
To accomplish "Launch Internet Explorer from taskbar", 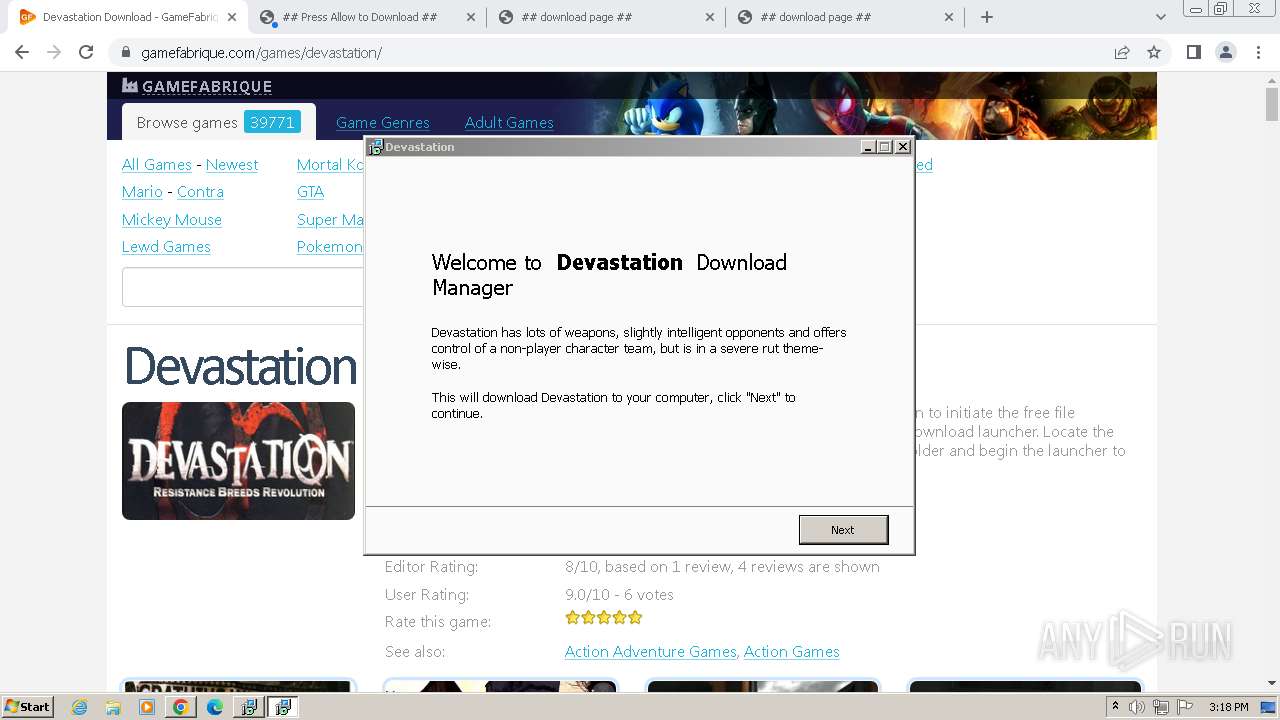I will click(x=80, y=707).
